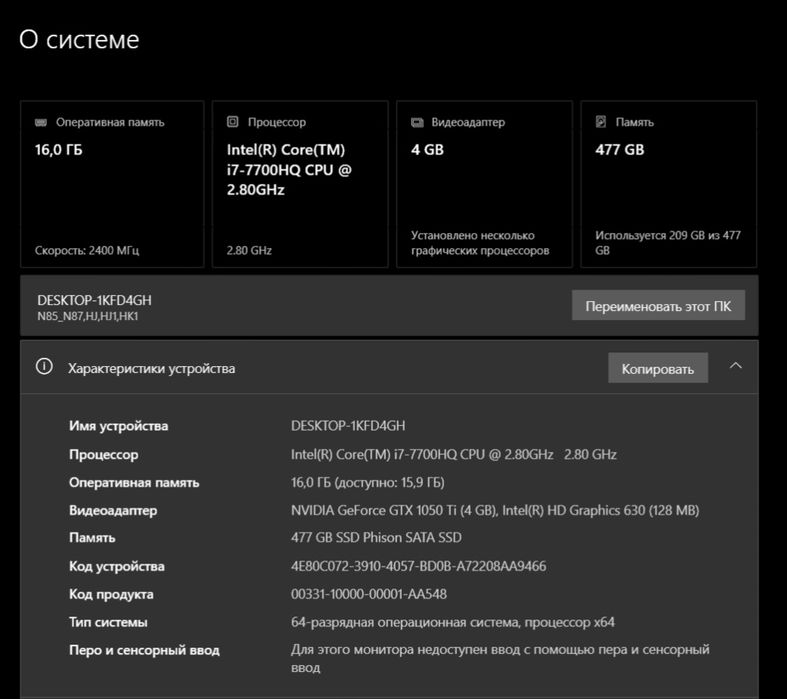
Task: Click the info circle icon near Характеристики устройства
Action: pyautogui.click(x=44, y=367)
